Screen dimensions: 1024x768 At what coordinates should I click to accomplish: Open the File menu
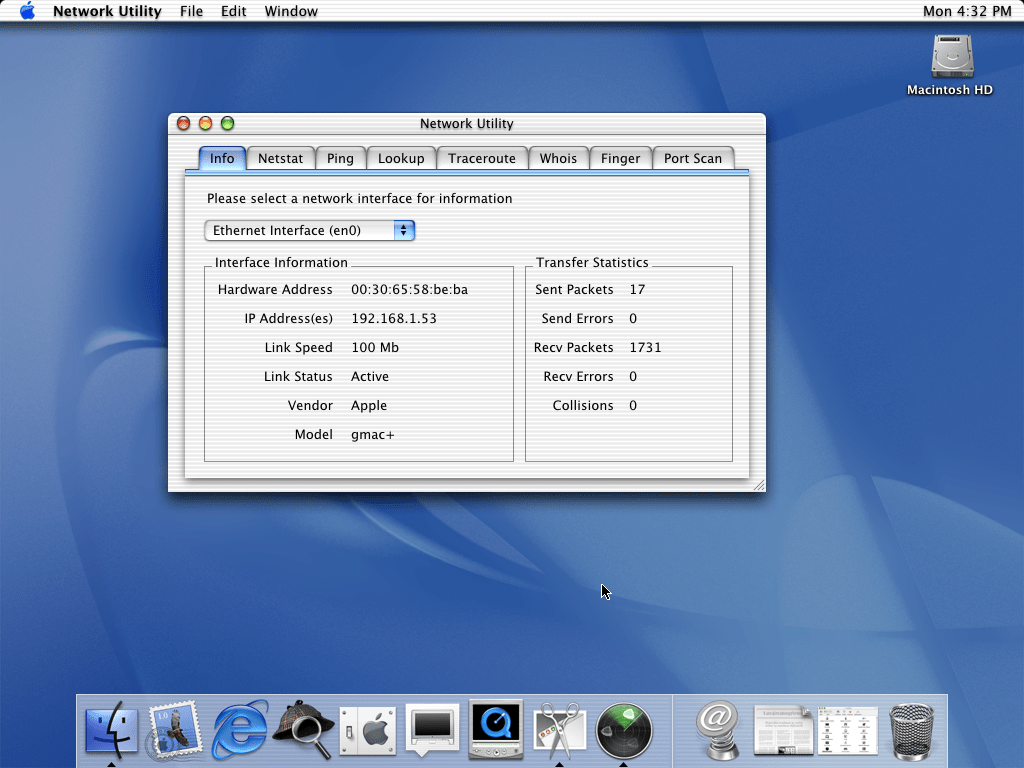point(191,11)
